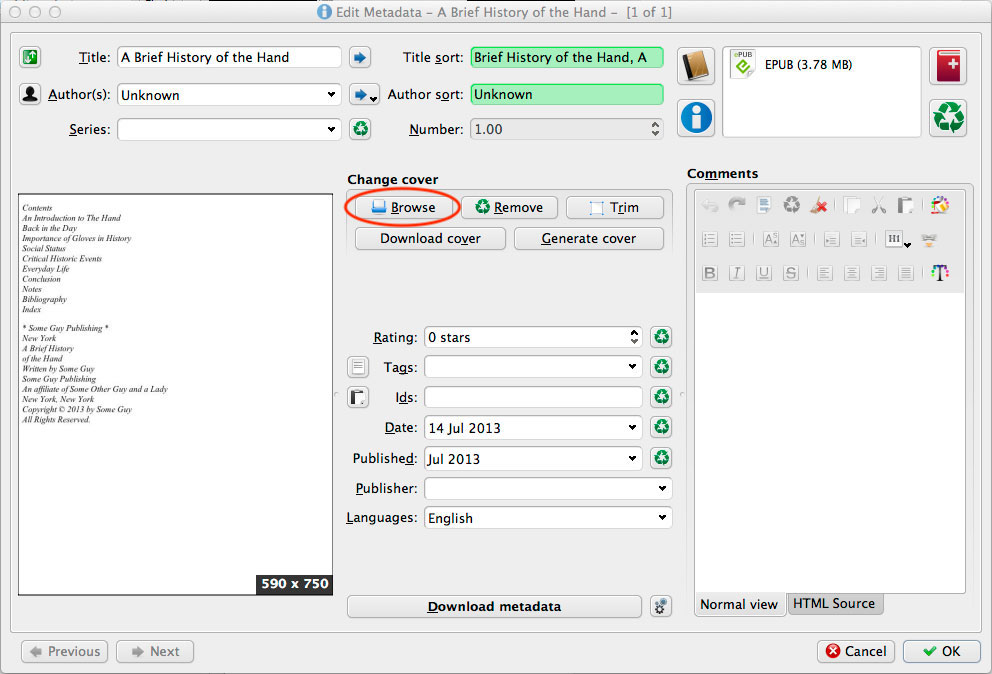Open the Languages dropdown showing English

point(661,518)
